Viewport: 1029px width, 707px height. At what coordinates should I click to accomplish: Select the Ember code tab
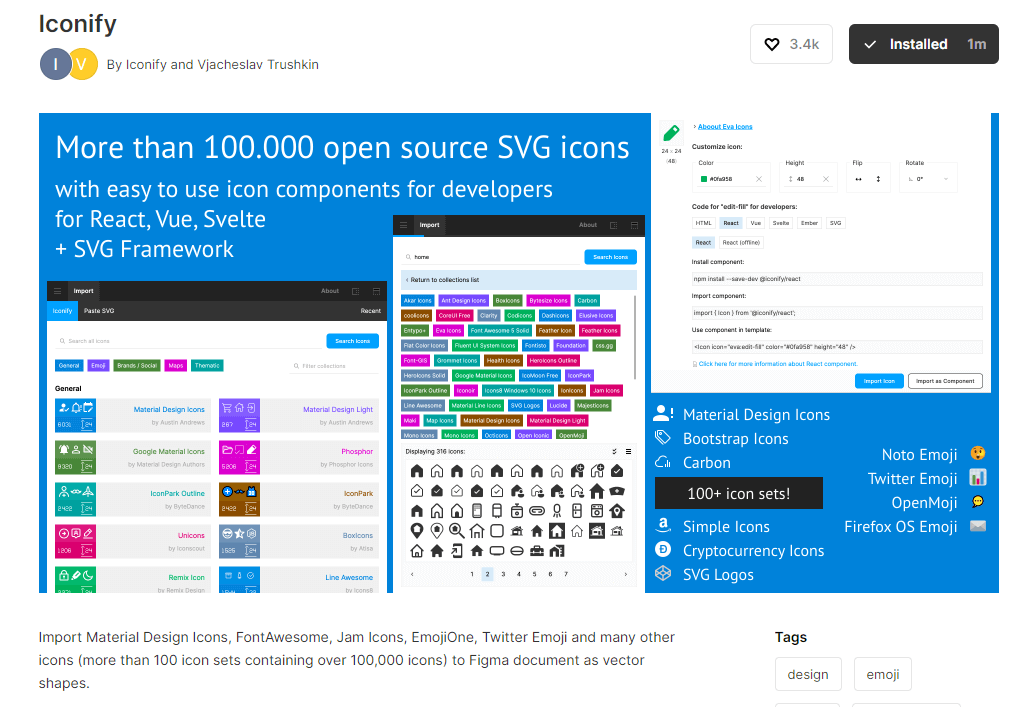coord(809,223)
